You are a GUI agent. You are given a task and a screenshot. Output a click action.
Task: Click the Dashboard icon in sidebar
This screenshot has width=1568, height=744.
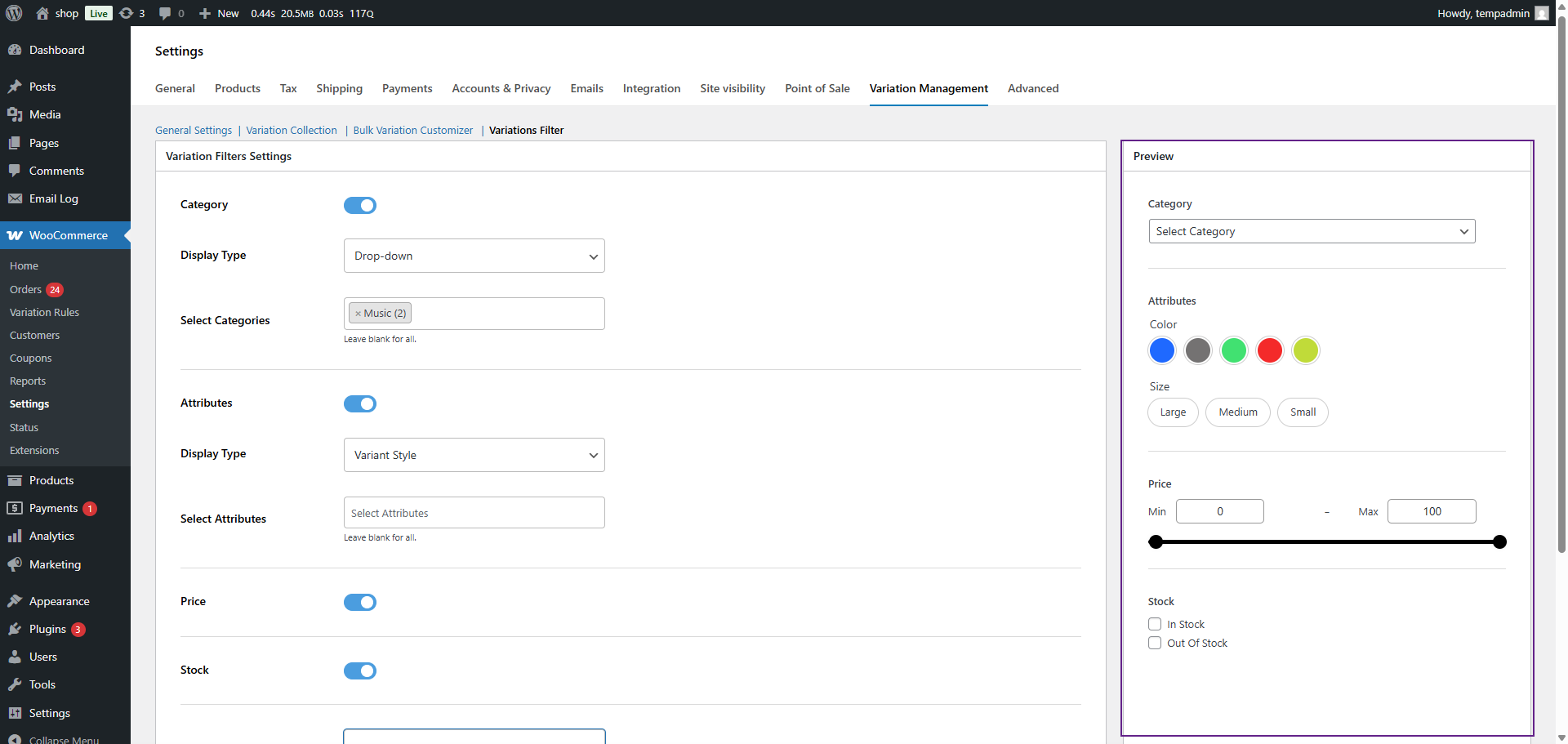(15, 50)
